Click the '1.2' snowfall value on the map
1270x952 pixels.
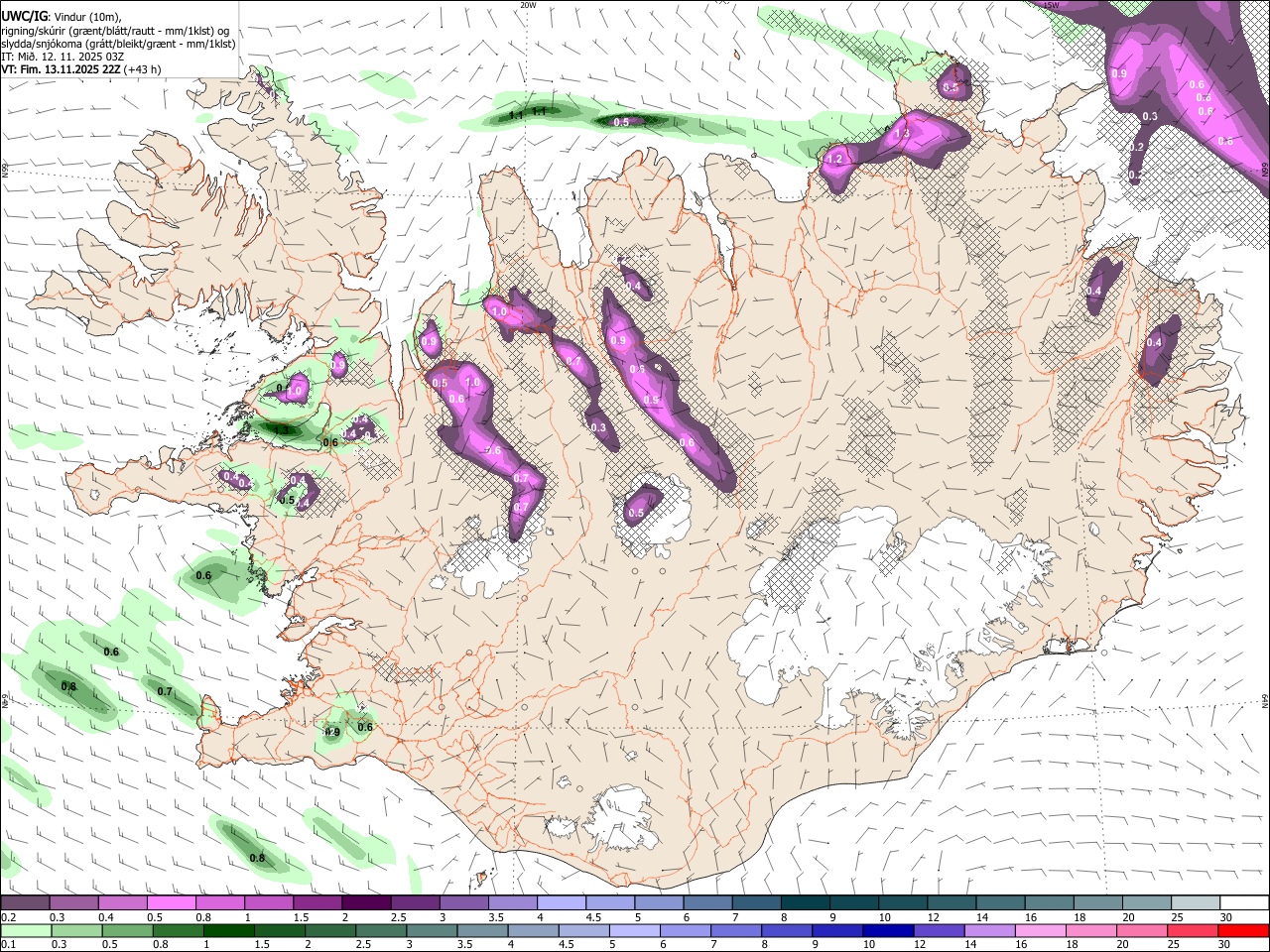coord(834,159)
